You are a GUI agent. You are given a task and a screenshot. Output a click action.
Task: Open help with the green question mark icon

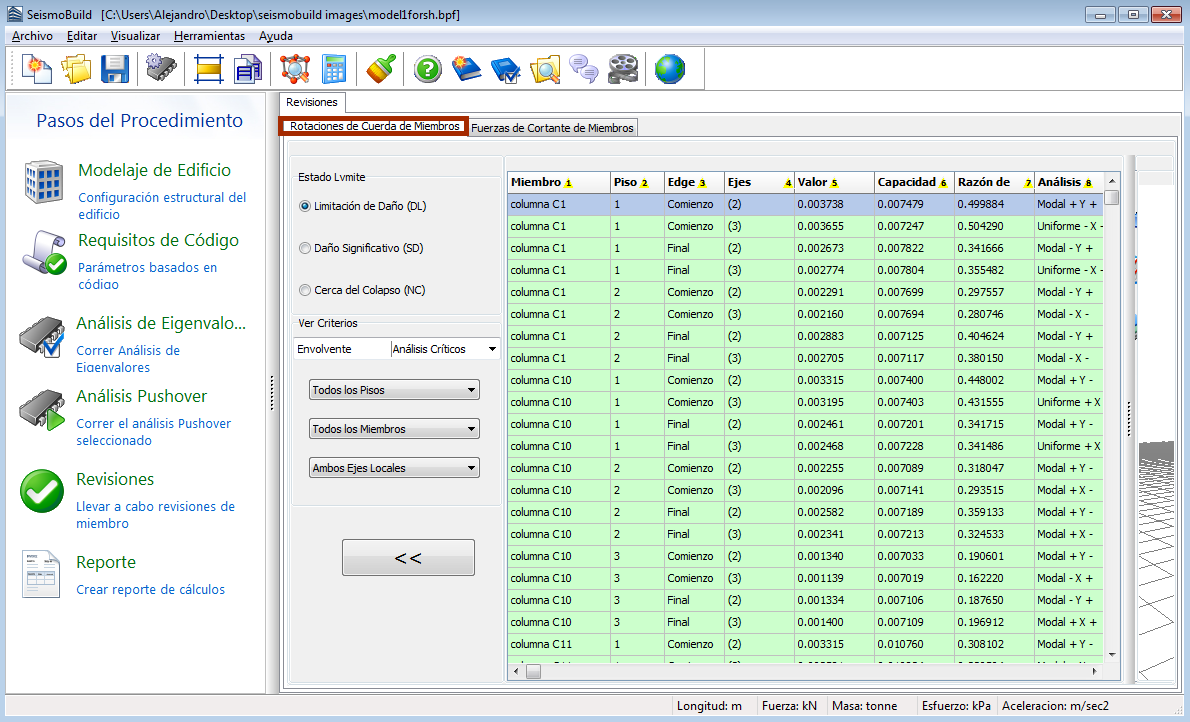click(428, 68)
